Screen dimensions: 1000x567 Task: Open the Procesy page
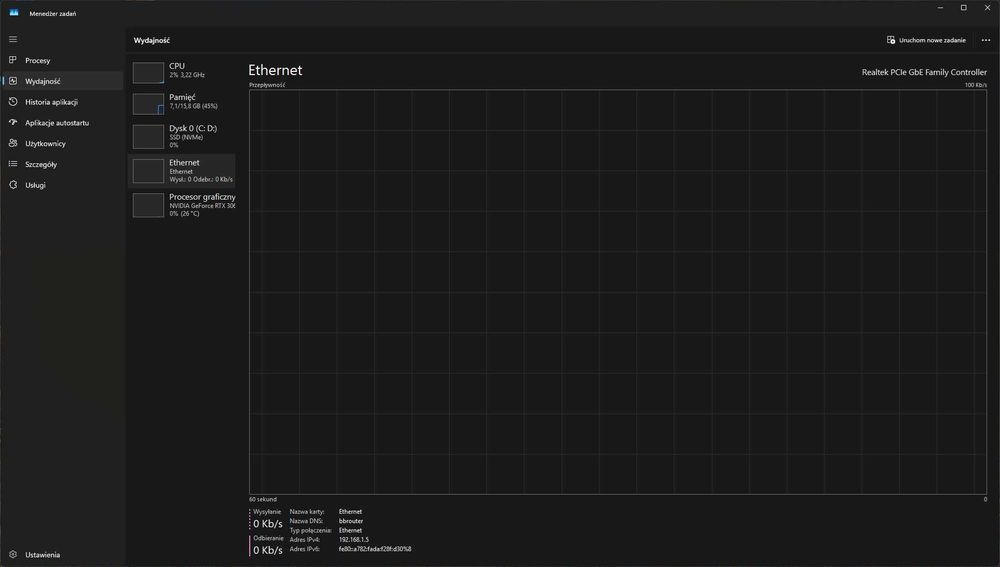(38, 61)
